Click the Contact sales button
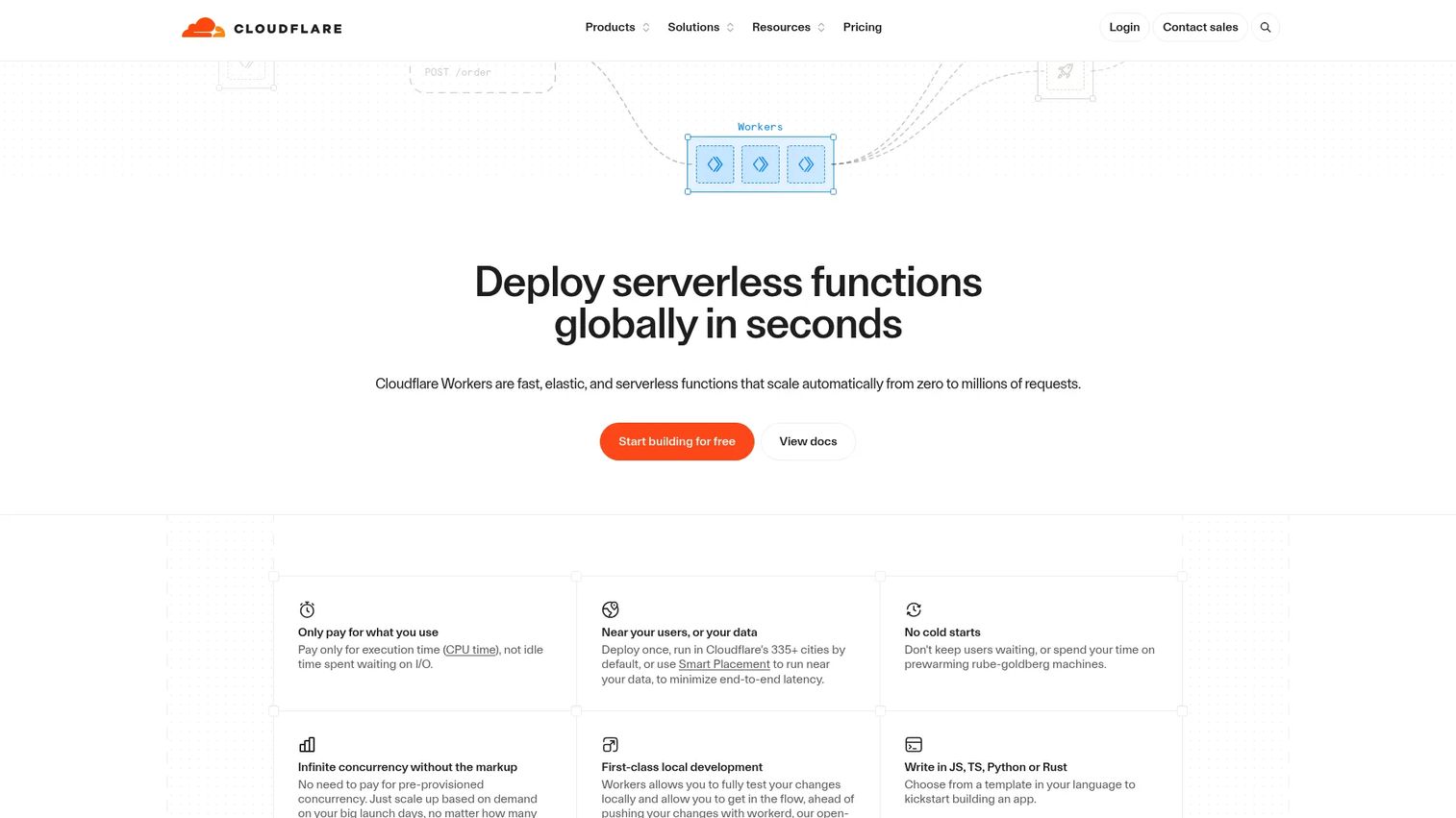The width and height of the screenshot is (1456, 818). pos(1200,28)
